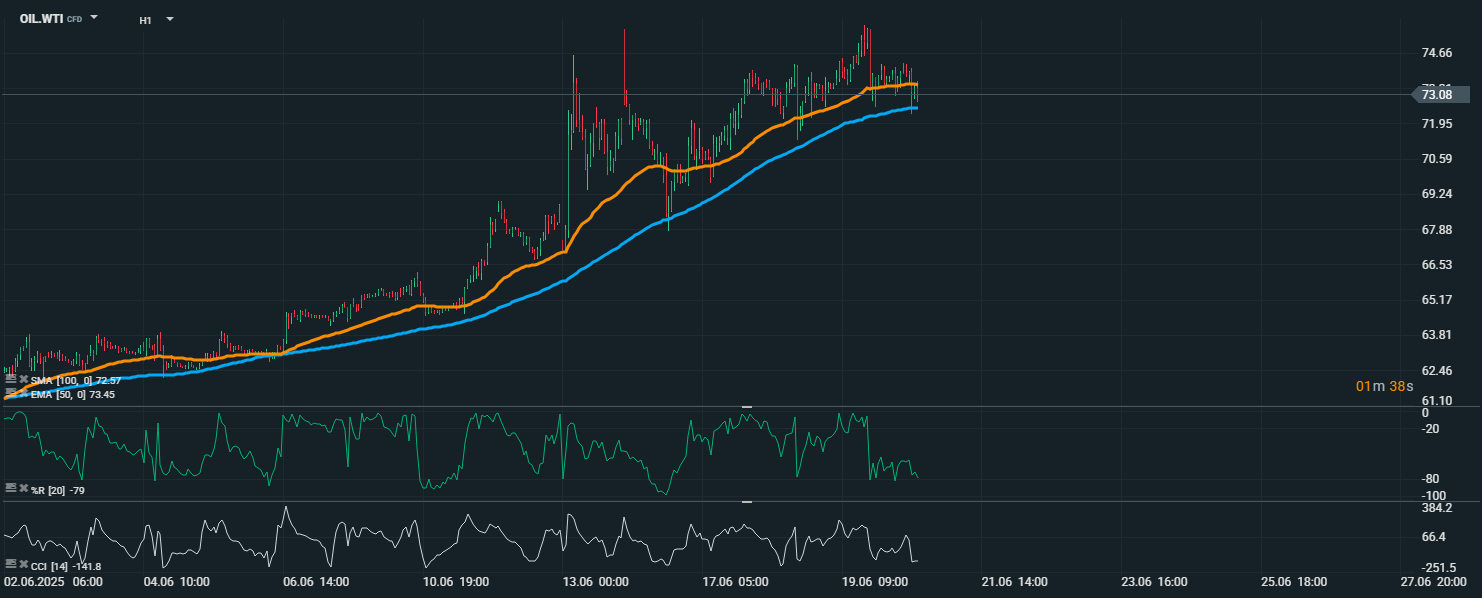Click price axis value 63.81
1482x598 pixels.
coord(1436,335)
